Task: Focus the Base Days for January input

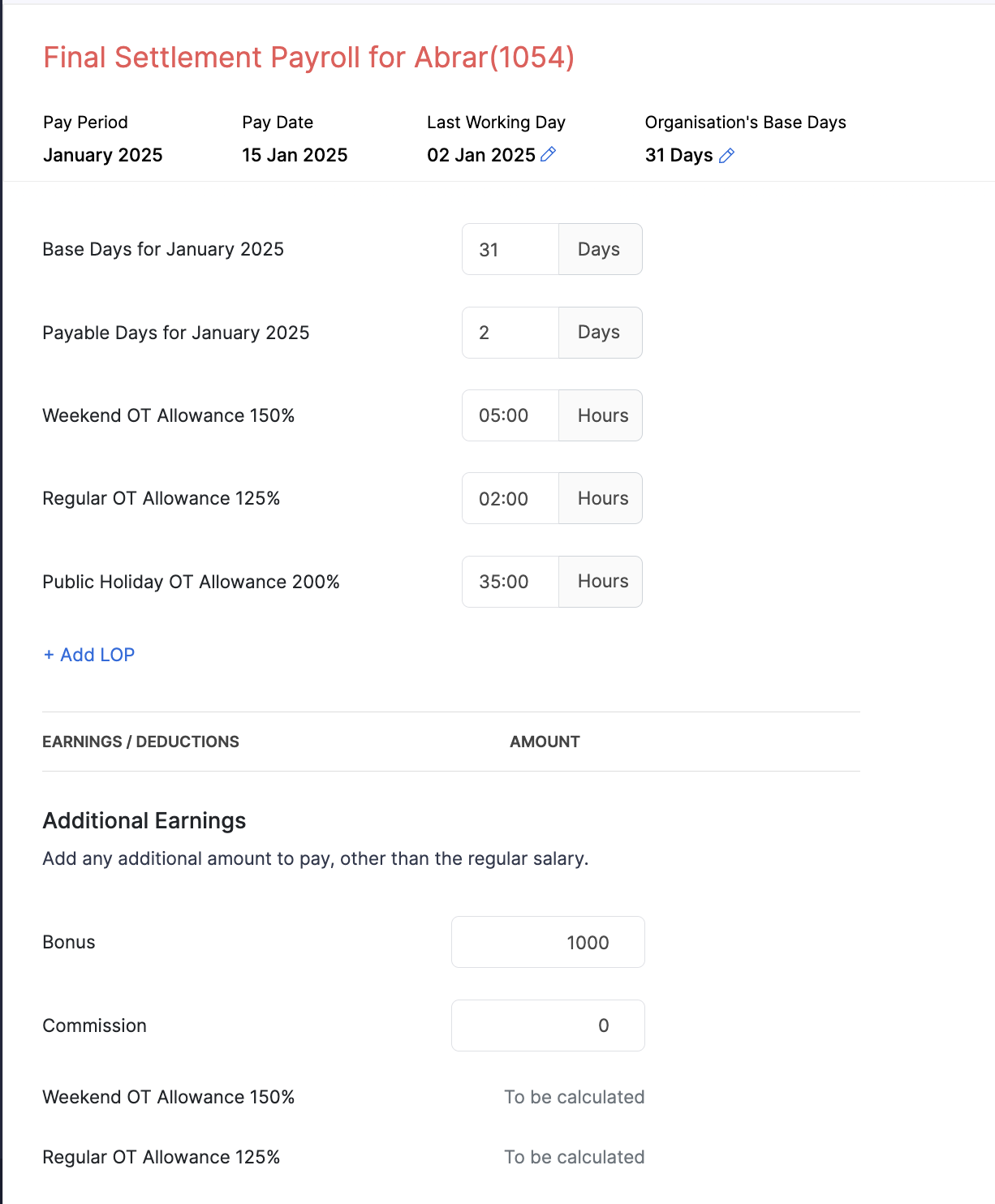Action: tap(510, 250)
